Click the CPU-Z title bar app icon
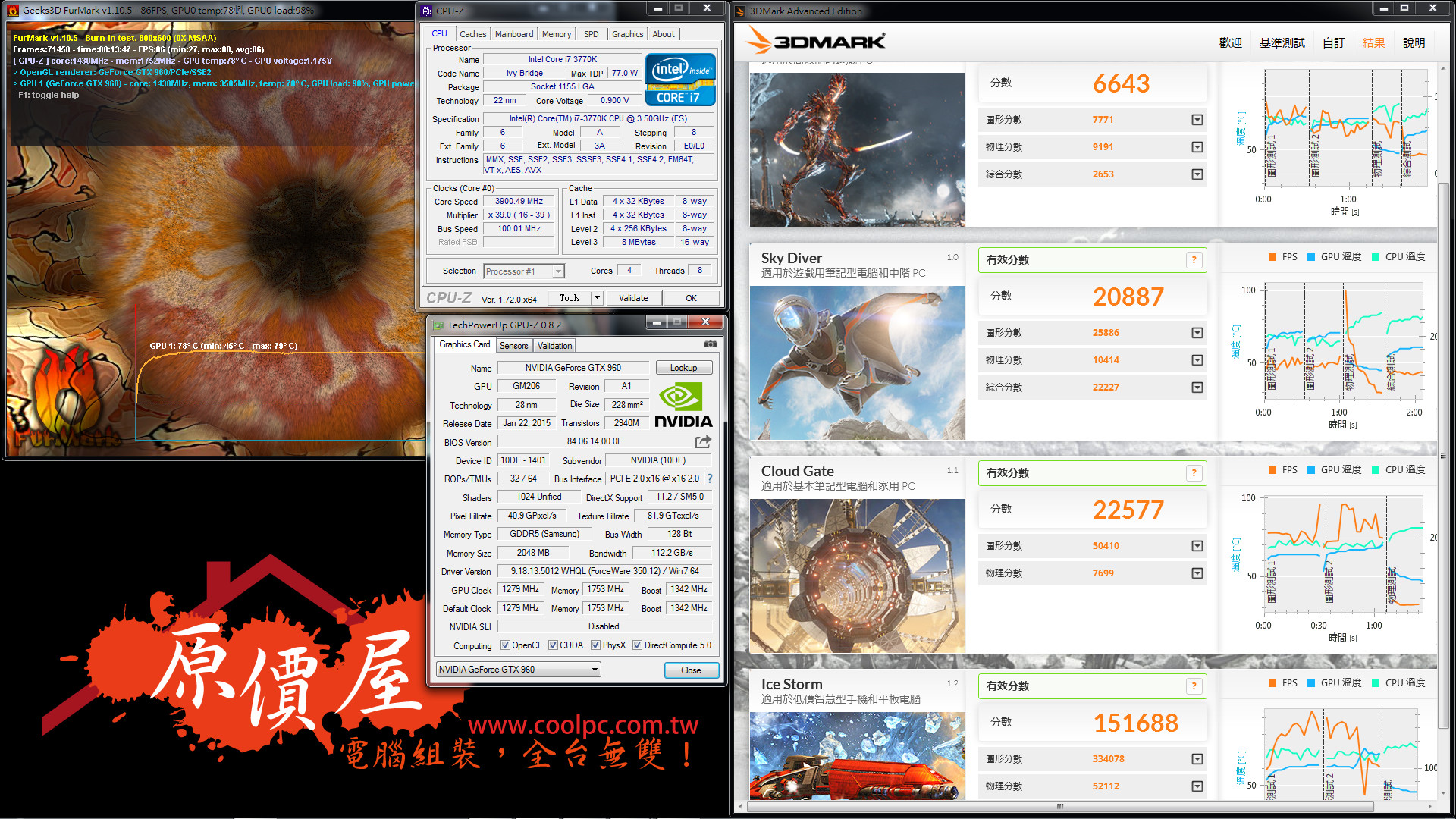 426,11
